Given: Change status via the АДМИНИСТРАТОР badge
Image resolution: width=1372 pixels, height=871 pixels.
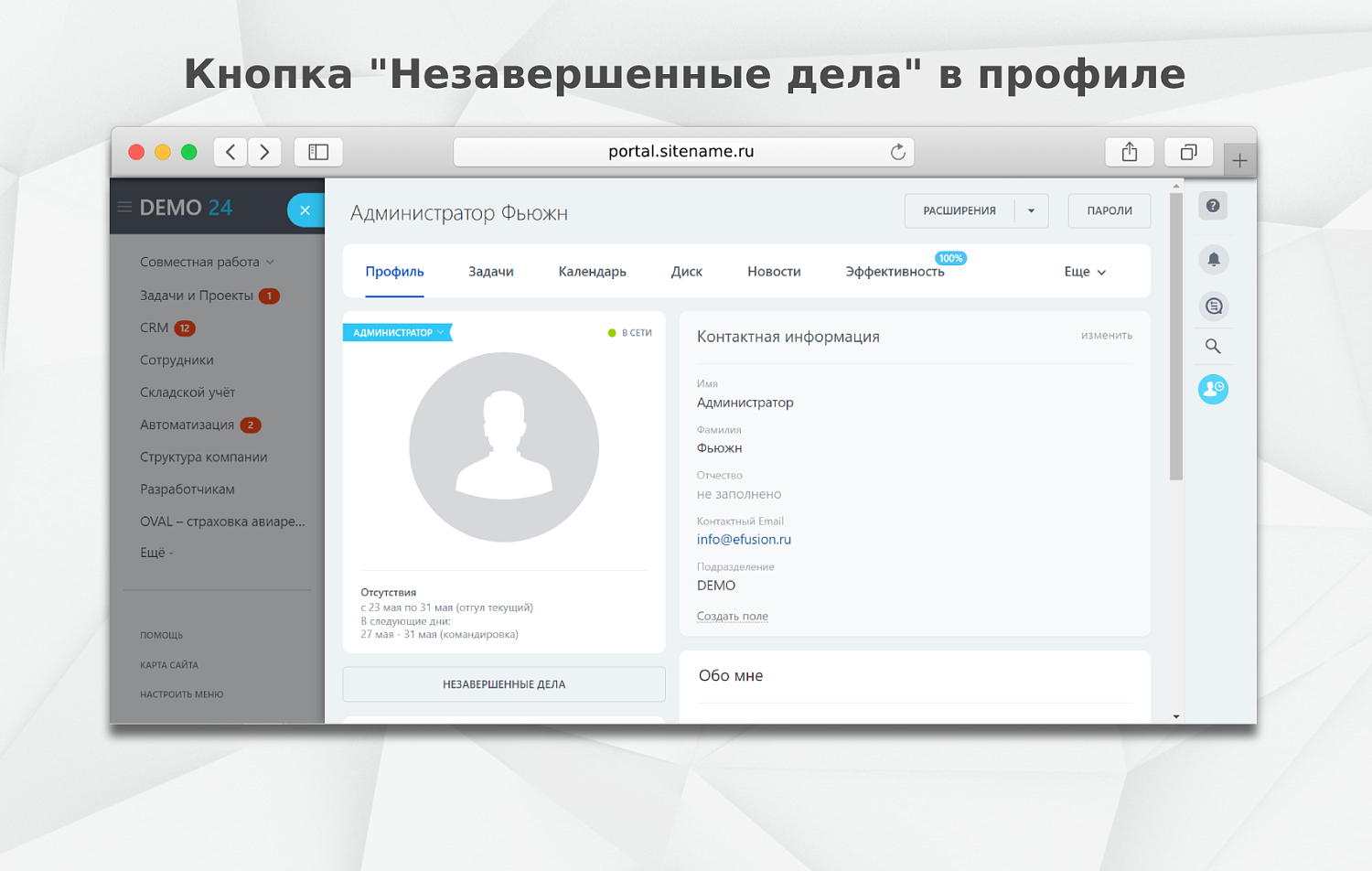Looking at the screenshot, I should pyautogui.click(x=397, y=332).
